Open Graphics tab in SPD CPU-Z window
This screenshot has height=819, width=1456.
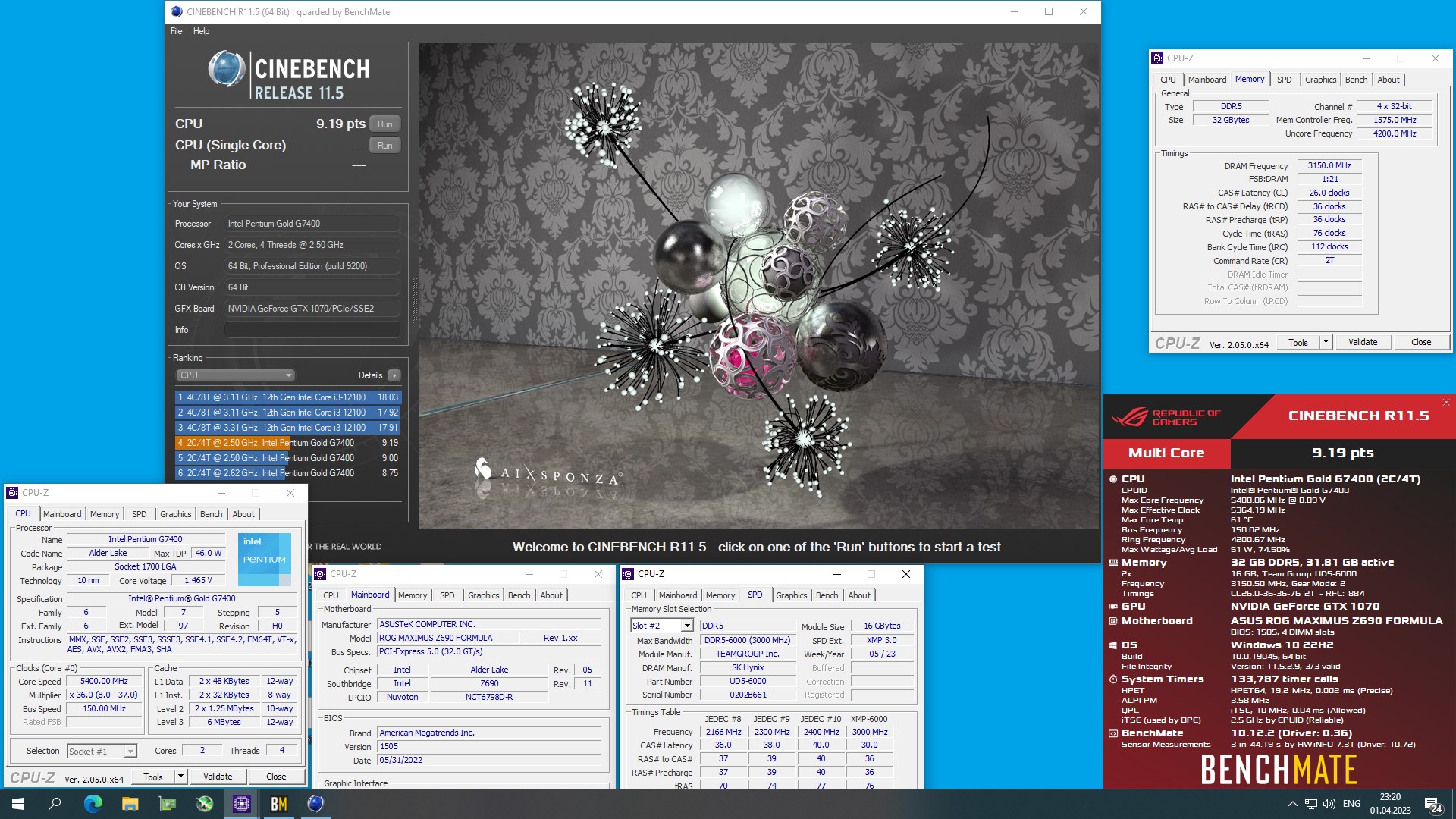pyautogui.click(x=791, y=595)
